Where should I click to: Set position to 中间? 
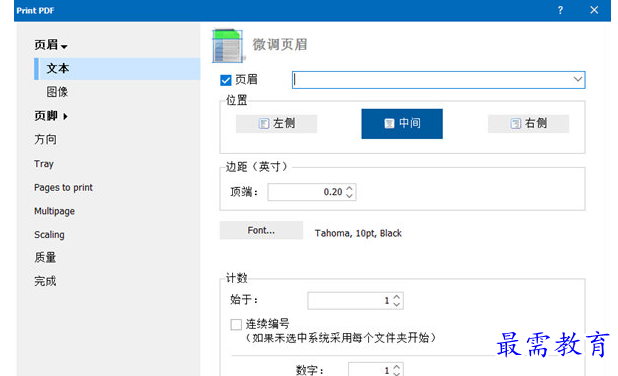(x=402, y=124)
